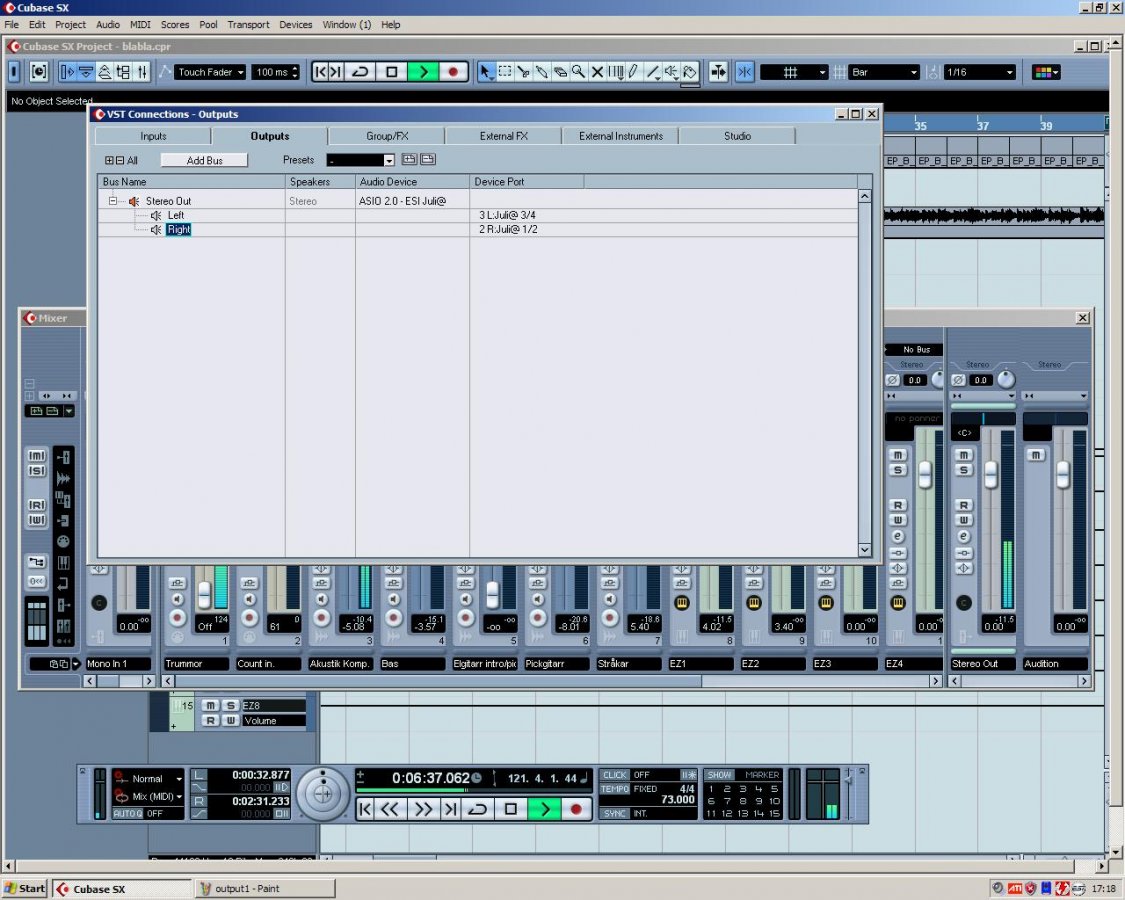The width and height of the screenshot is (1125, 900).
Task: Click ASIO 2.0 - ESI Juli@ audio device
Action: point(403,201)
